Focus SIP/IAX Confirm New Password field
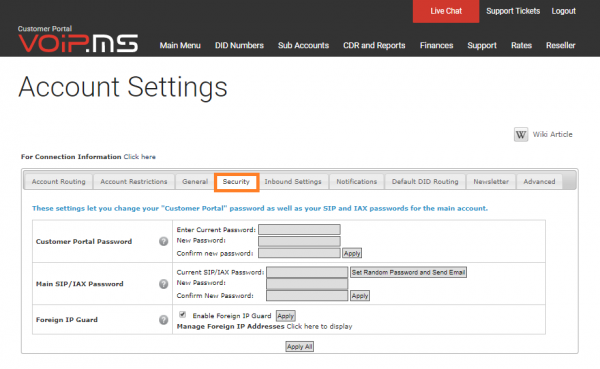 click(307, 296)
